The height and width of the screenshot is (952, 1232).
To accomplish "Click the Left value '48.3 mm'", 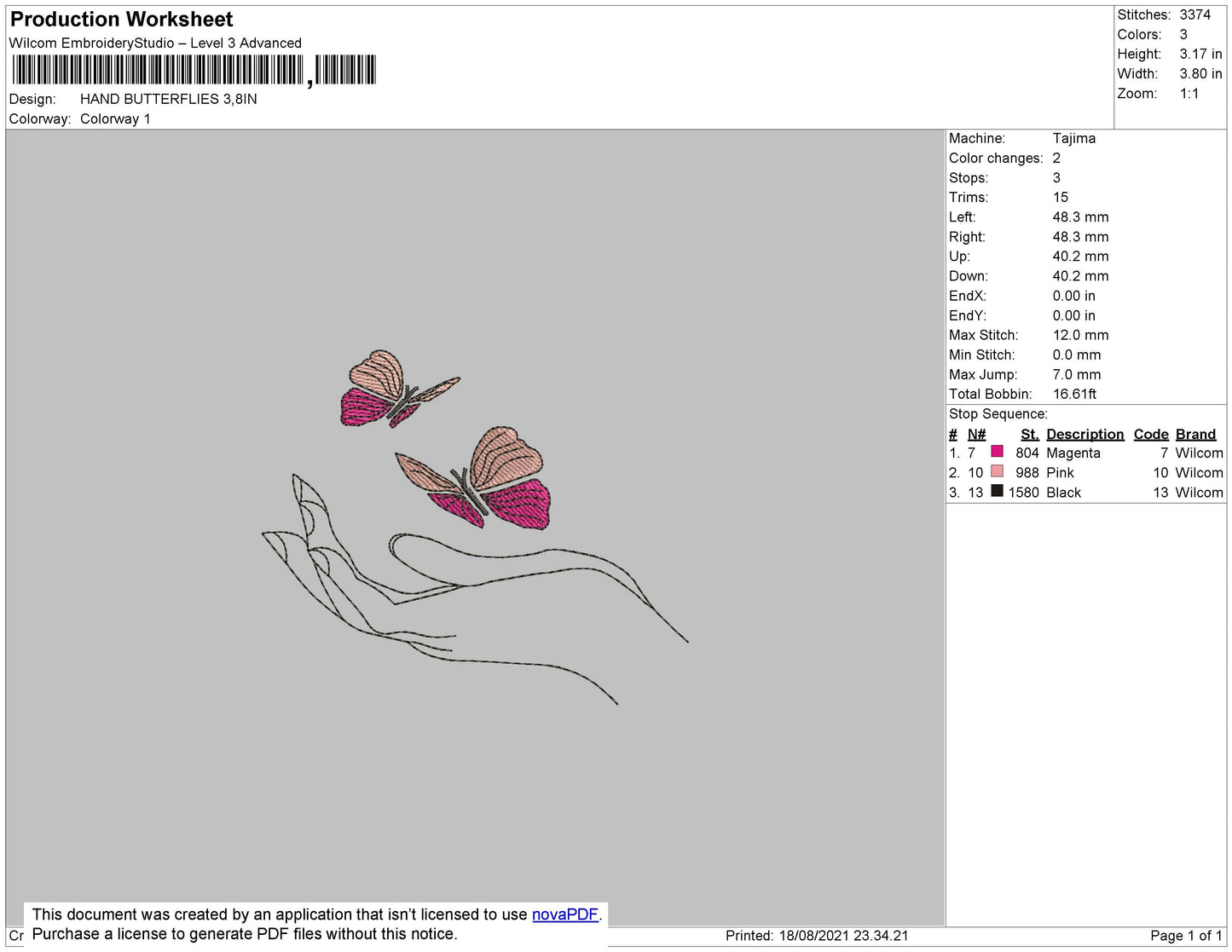I will (1080, 216).
